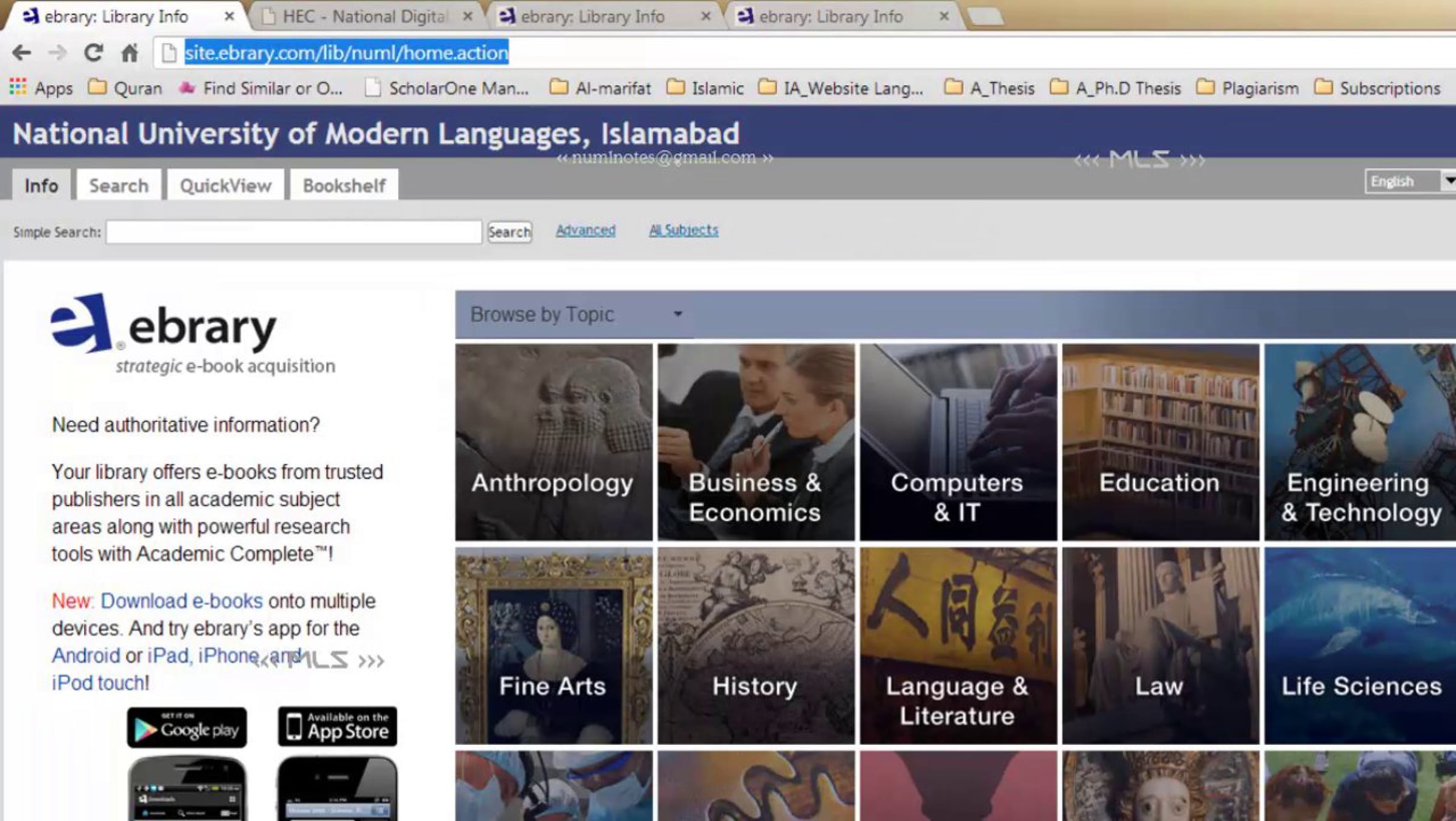This screenshot has width=1456, height=821.
Task: Open the Anthropology topic tile
Action: point(553,443)
